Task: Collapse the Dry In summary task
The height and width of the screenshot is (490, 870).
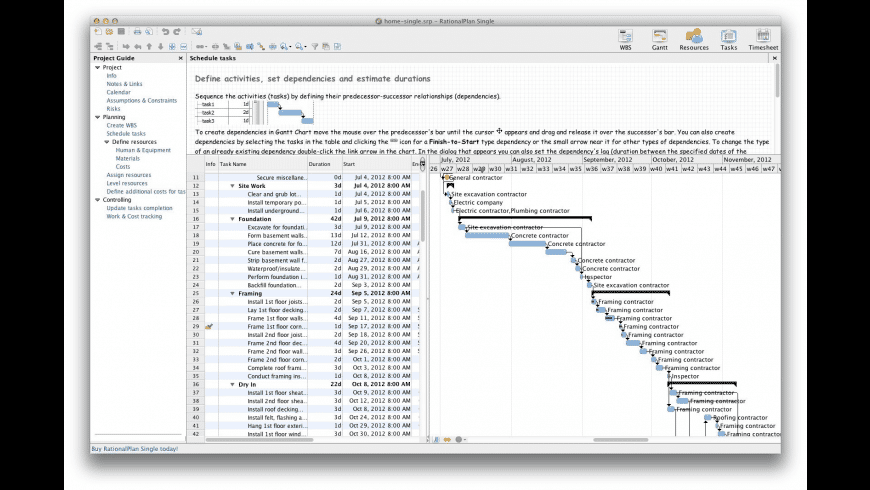Action: (x=232, y=385)
